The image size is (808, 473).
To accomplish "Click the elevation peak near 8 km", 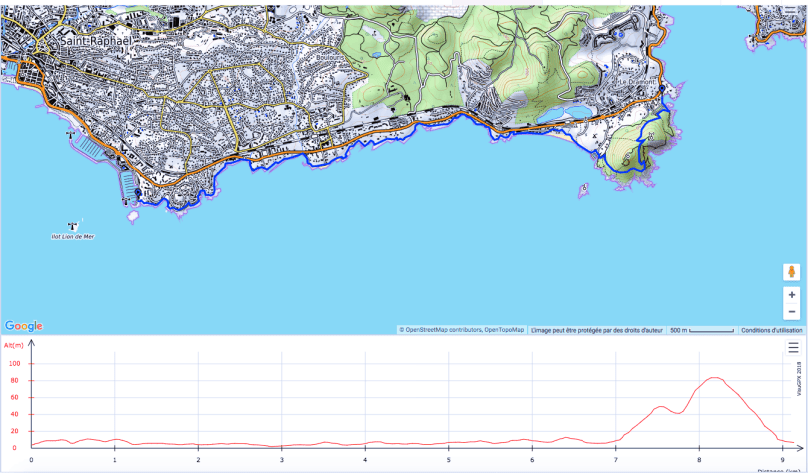I will 713,378.
